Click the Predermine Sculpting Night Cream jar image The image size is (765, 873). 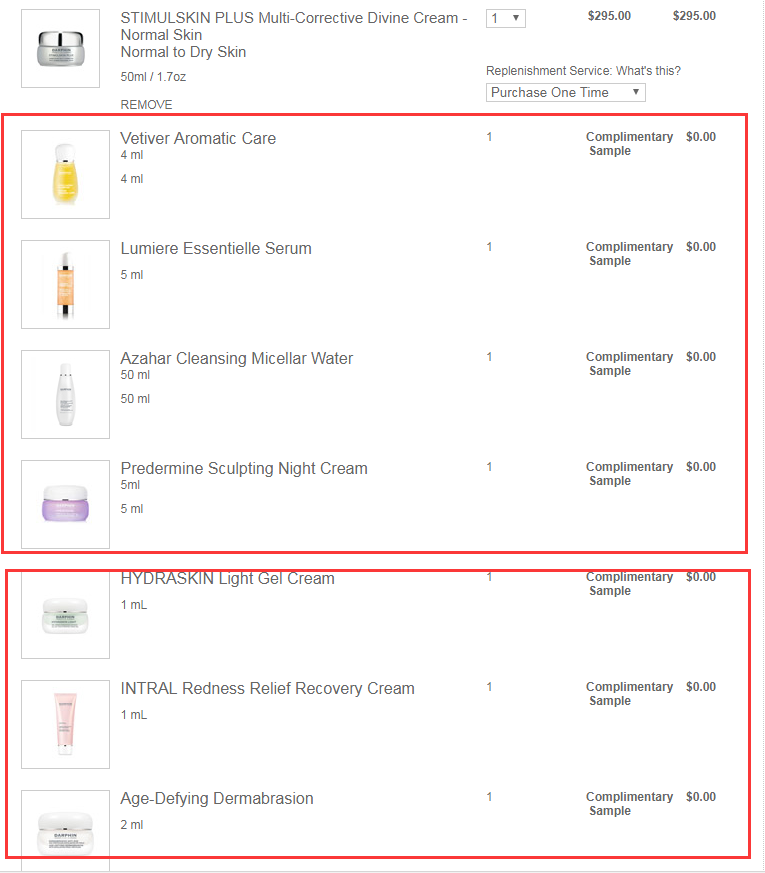[x=65, y=504]
